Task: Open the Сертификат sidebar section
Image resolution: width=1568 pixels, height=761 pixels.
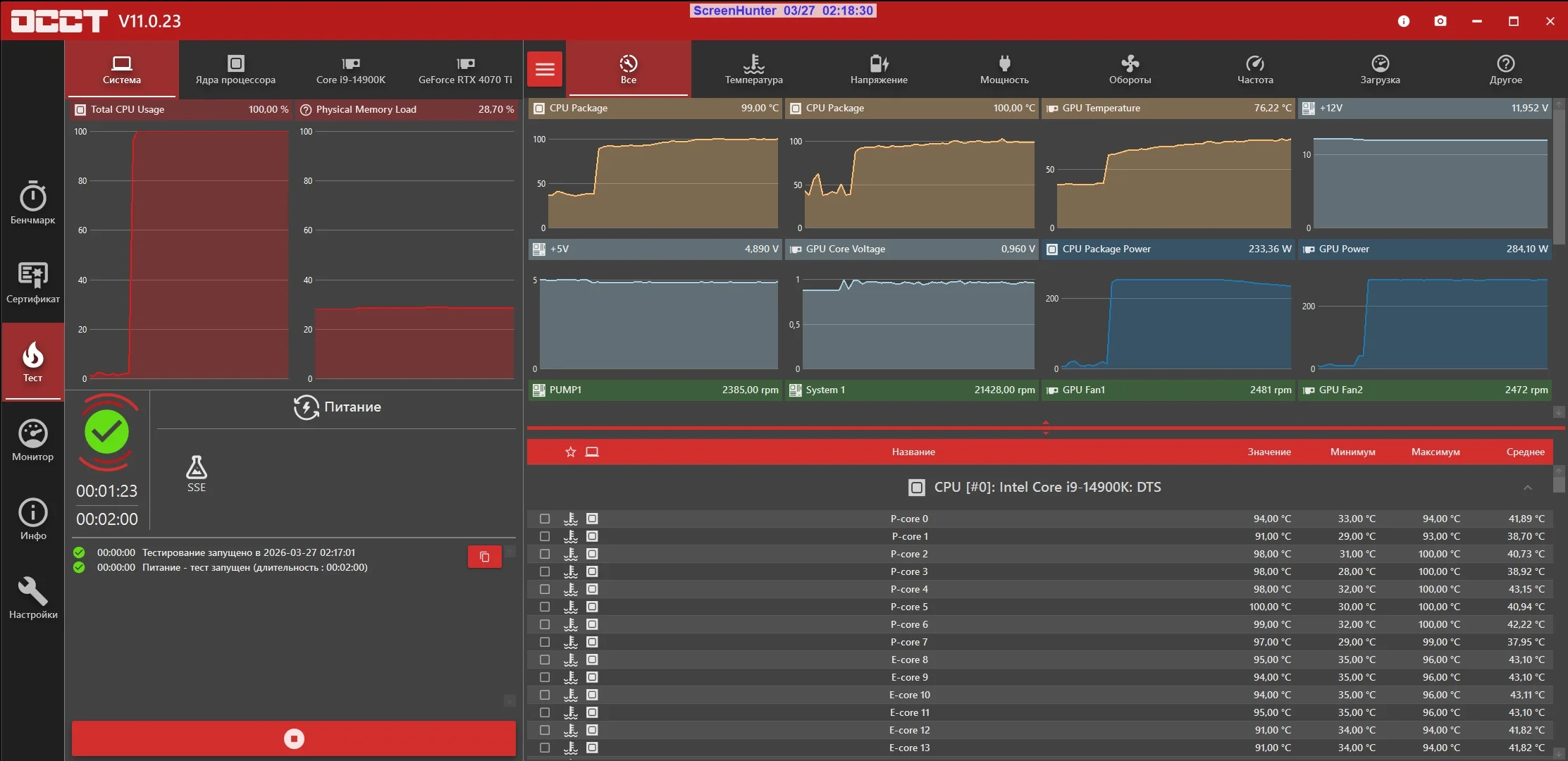Action: pos(32,282)
